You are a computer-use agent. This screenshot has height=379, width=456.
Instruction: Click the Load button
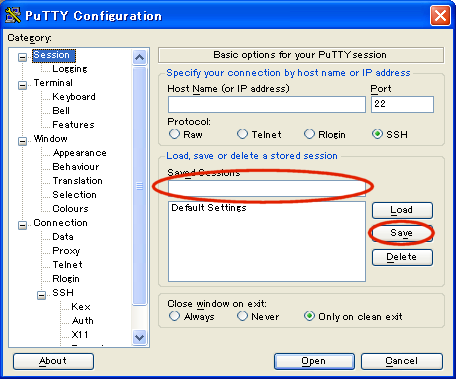[x=402, y=210]
